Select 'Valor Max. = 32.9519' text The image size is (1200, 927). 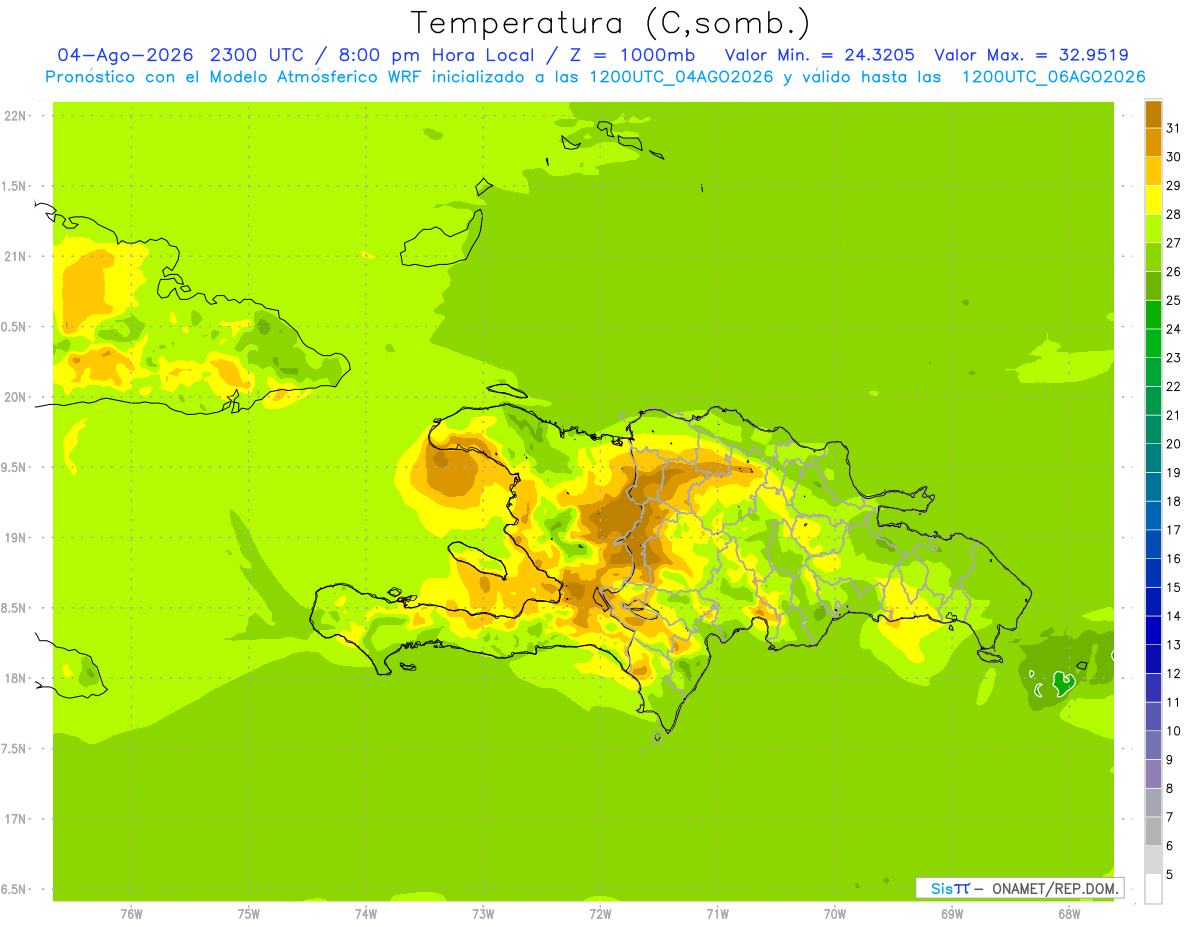tap(1031, 55)
